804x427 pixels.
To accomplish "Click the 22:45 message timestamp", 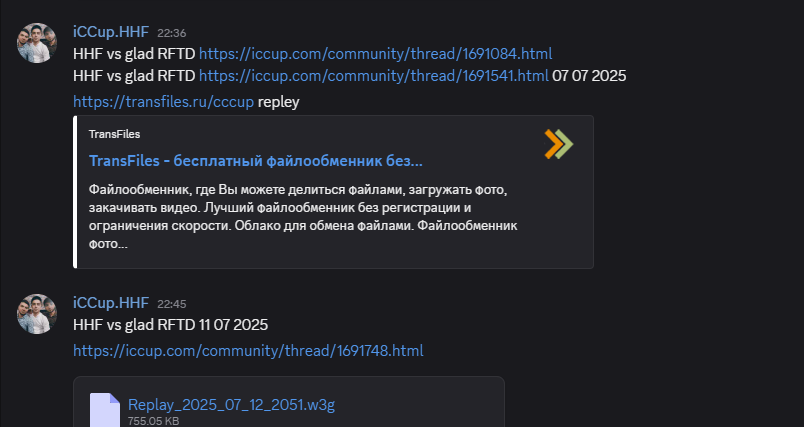I will (172, 304).
